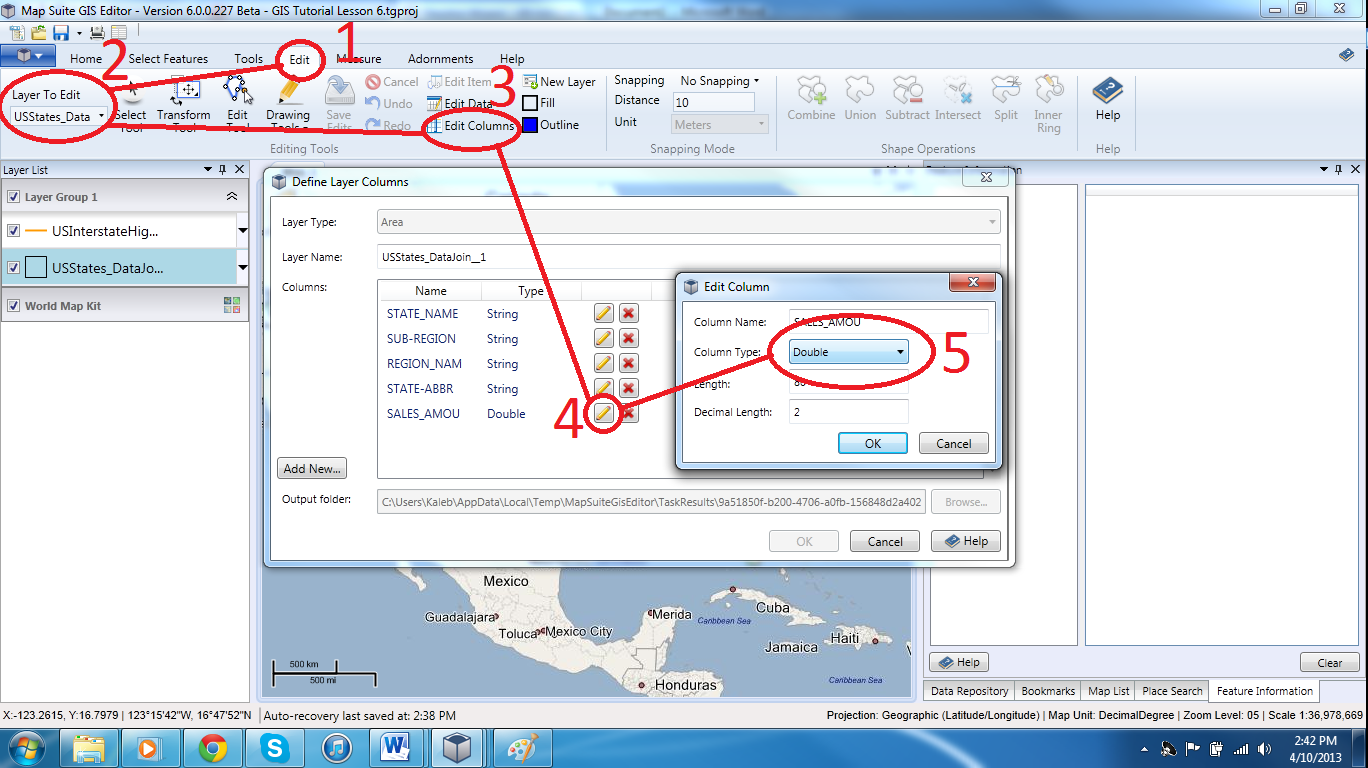Expand the Layer To Edit dropdown
This screenshot has height=768, width=1368.
pos(59,117)
